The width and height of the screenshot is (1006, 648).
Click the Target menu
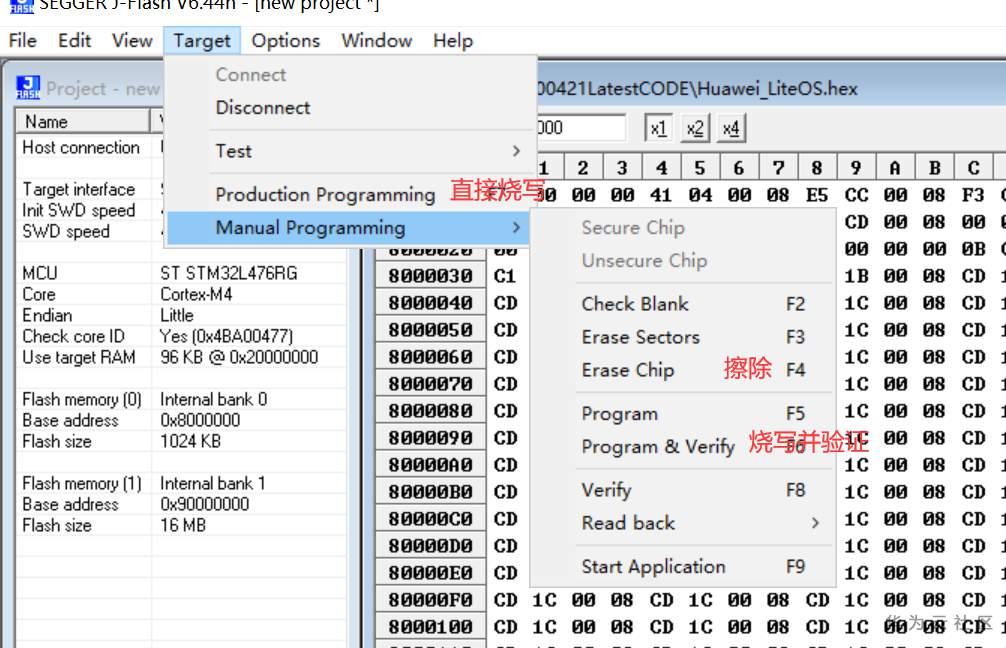click(201, 40)
